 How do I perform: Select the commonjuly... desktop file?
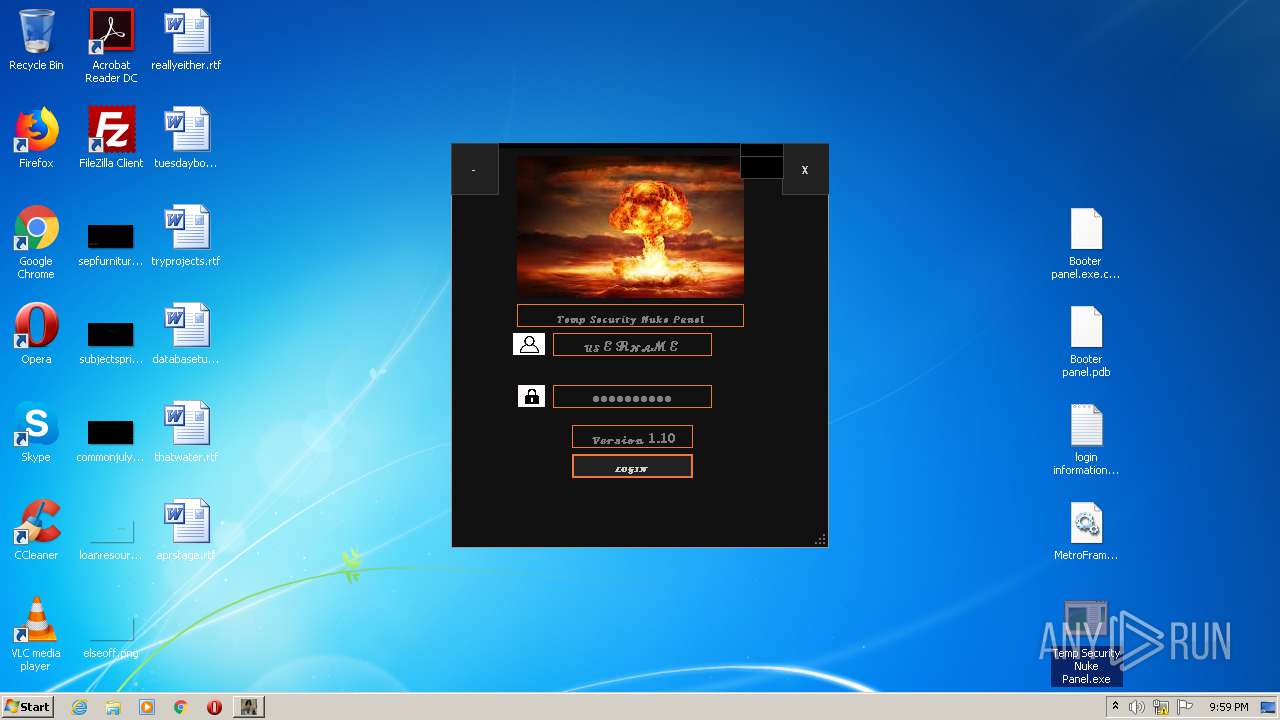(111, 442)
